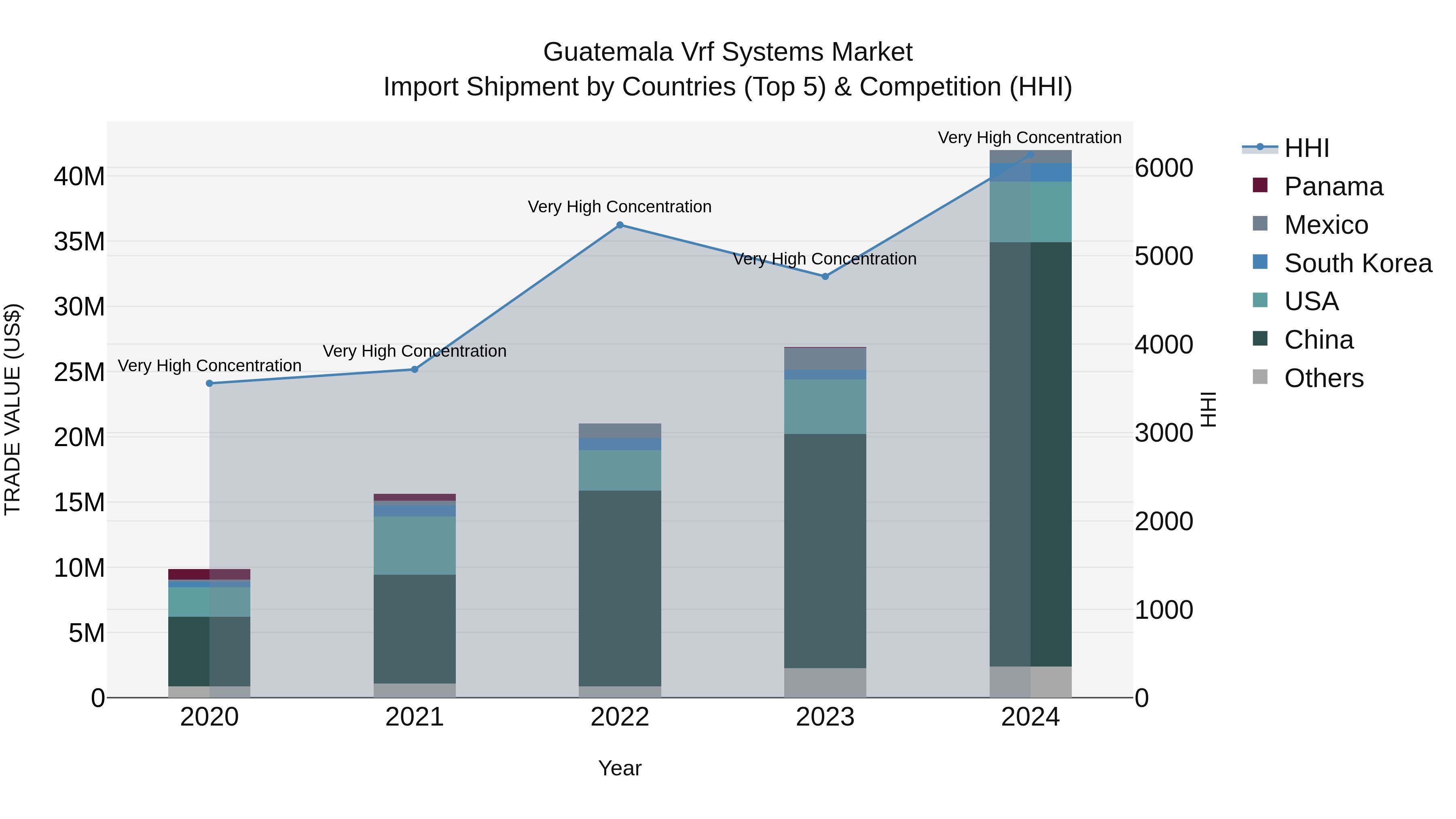Toggle the China legend entry
Viewport: 1456px width, 819px height.
(x=1303, y=340)
